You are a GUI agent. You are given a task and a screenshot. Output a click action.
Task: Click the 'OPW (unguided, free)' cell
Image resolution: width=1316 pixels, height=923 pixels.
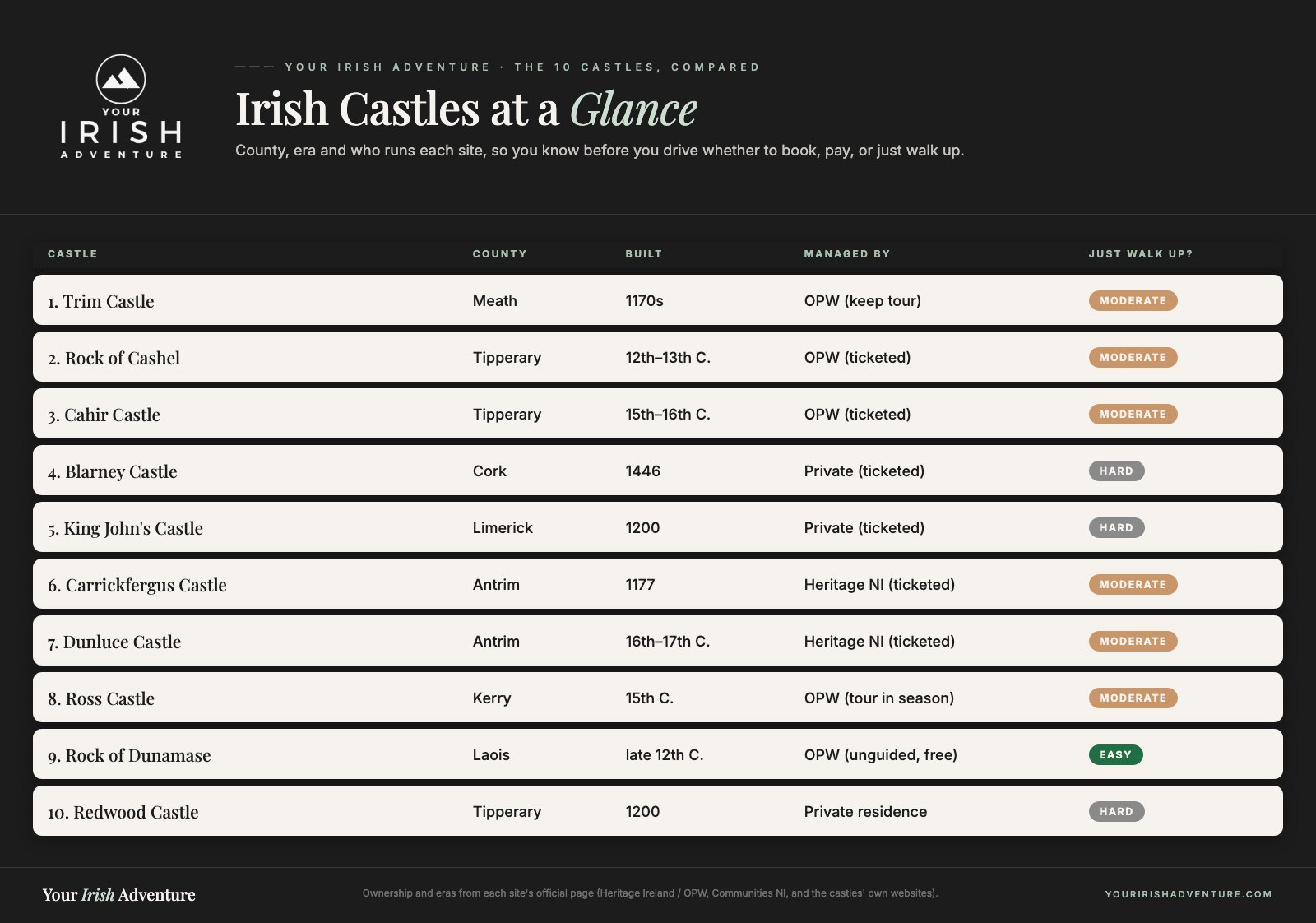881,754
